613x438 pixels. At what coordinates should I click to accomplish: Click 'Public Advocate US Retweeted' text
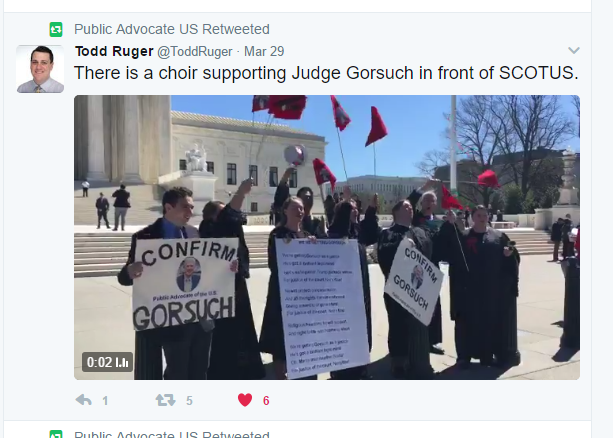click(172, 29)
